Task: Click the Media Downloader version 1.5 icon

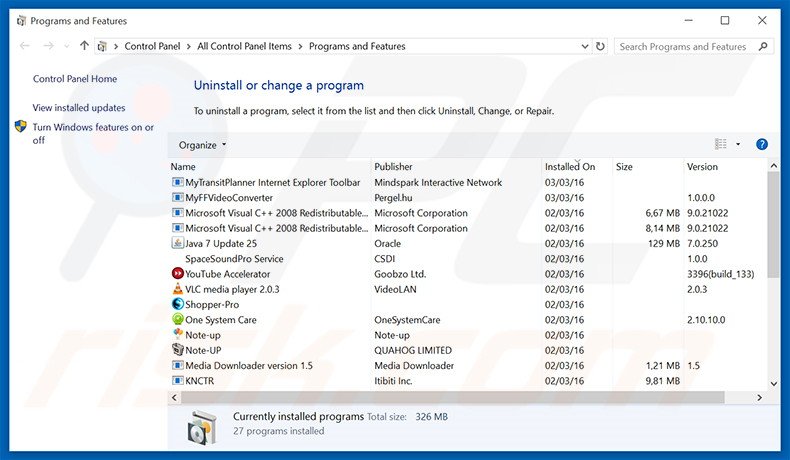Action: [x=177, y=365]
